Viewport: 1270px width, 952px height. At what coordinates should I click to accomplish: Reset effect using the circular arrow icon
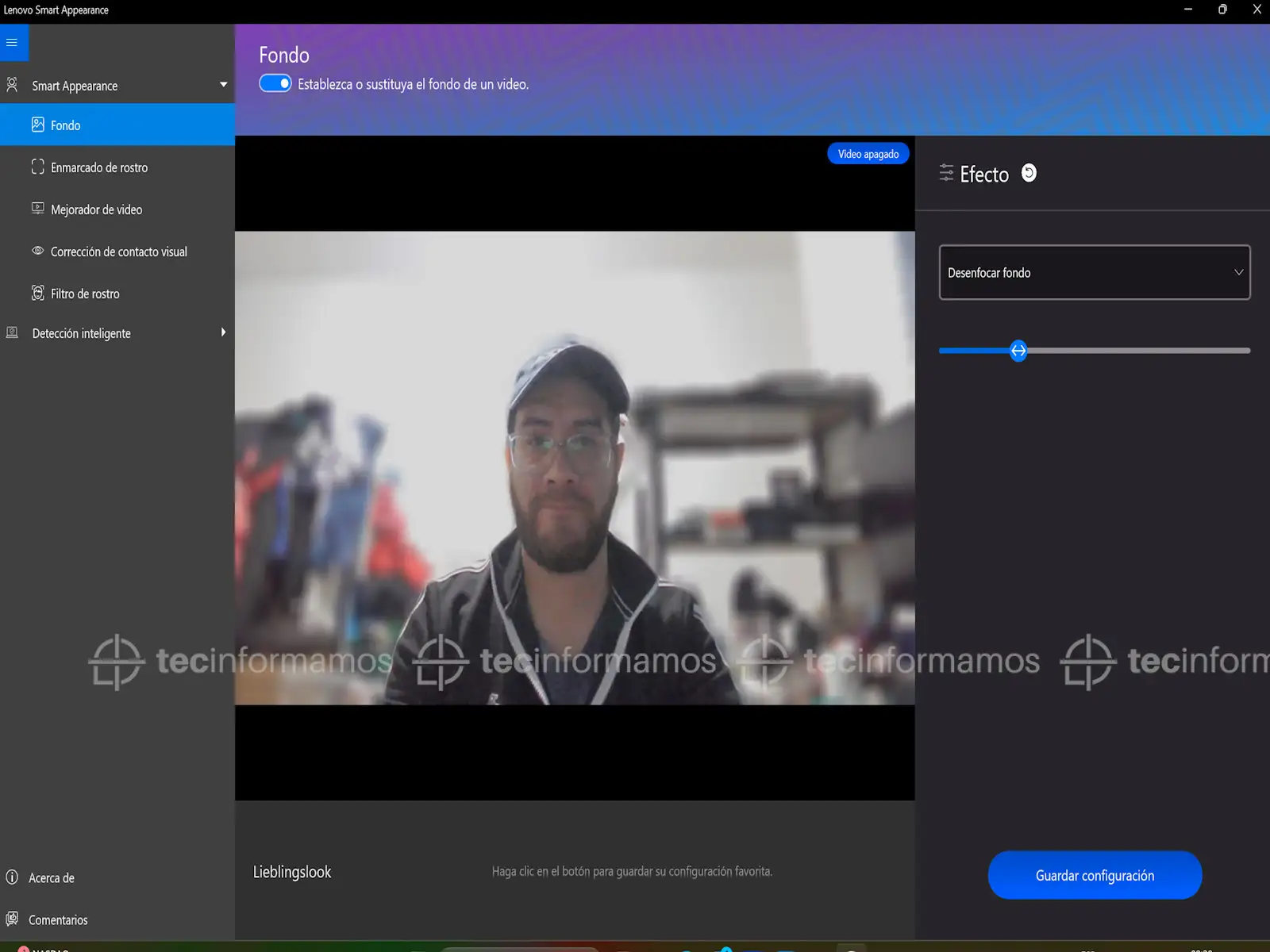click(1029, 173)
